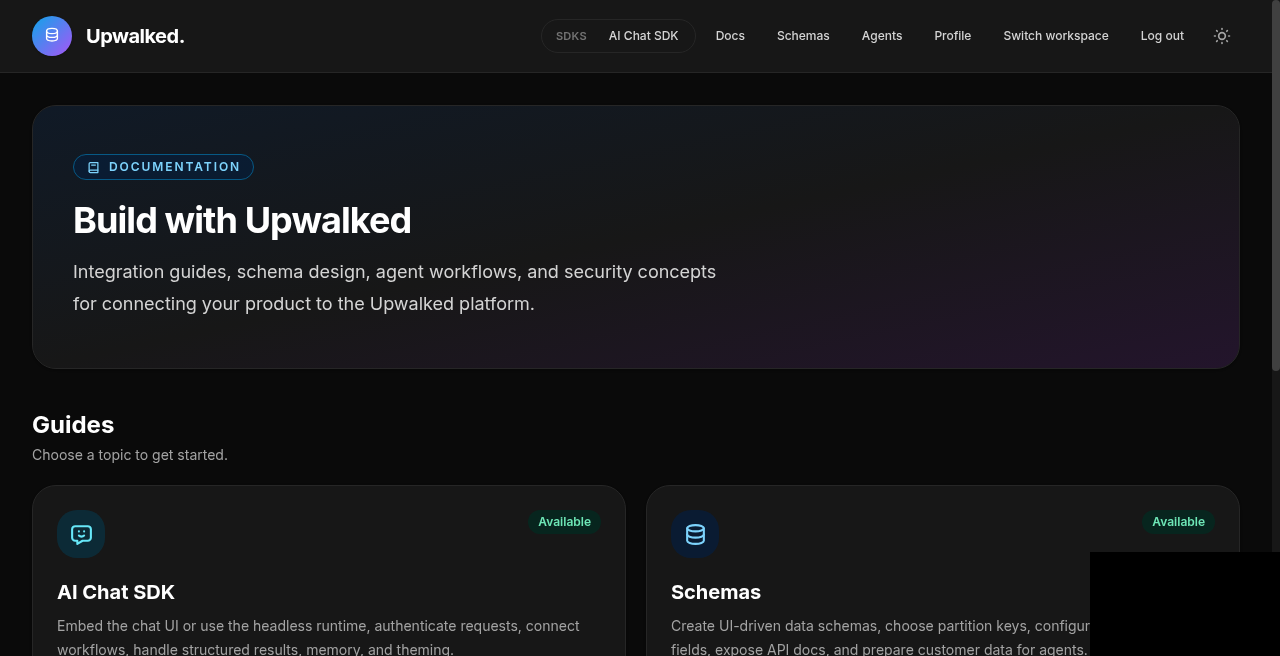Click the page vertical scrollbar thumb
1280x656 pixels.
click(x=1275, y=185)
